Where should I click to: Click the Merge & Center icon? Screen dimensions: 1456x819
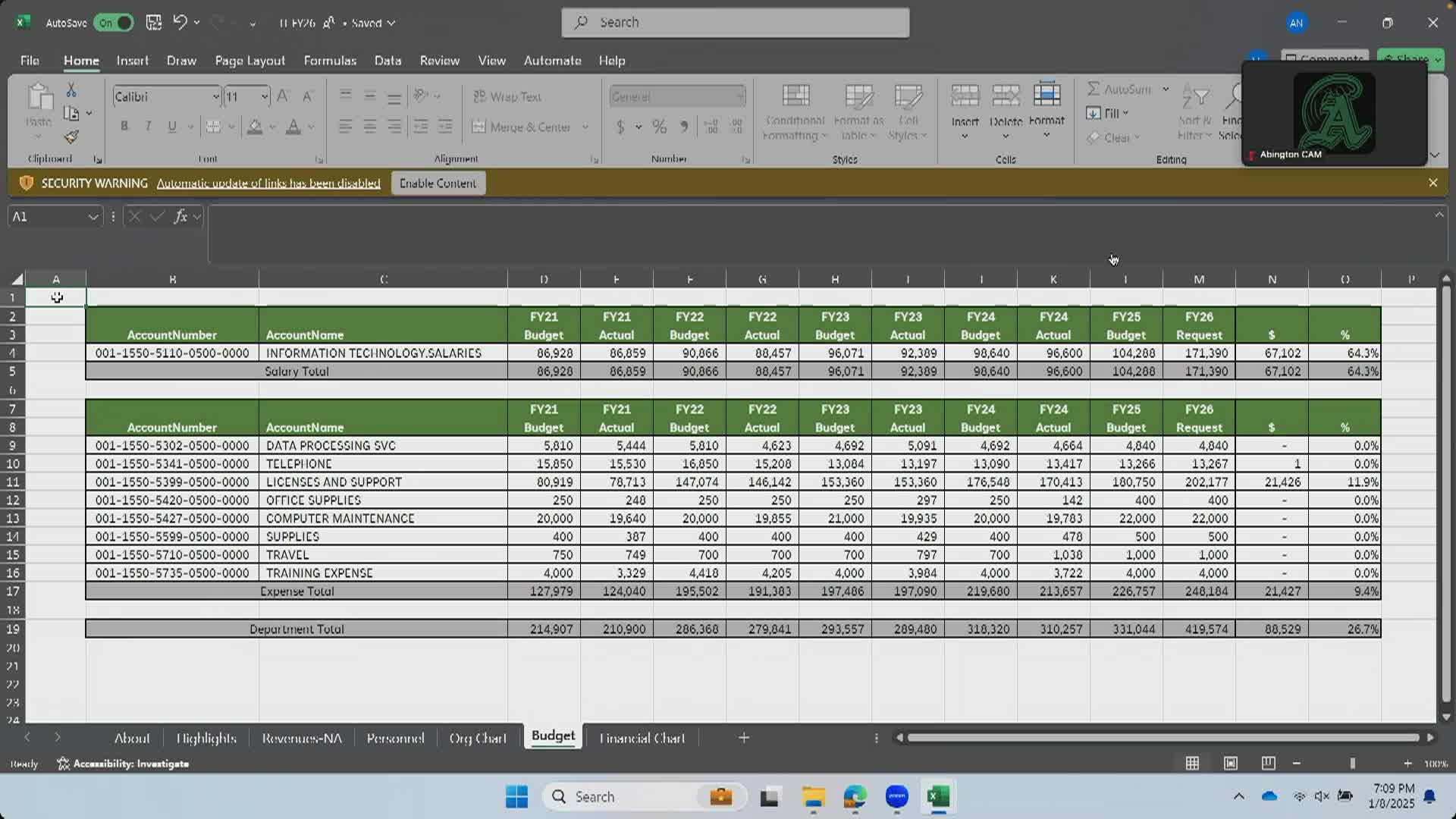tap(480, 127)
